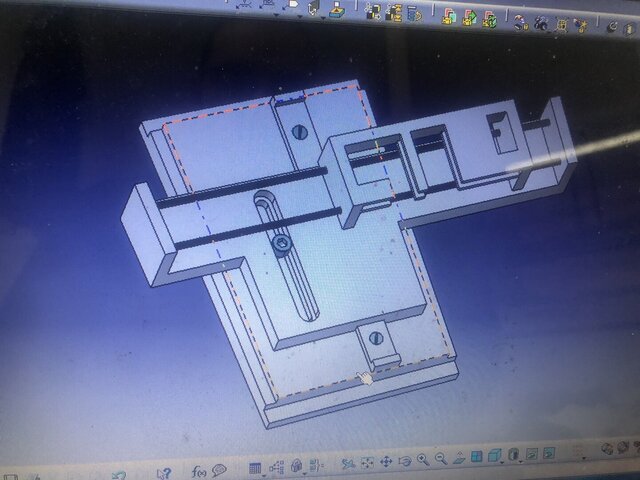Select the slotted screw on upper clamp

tap(300, 131)
